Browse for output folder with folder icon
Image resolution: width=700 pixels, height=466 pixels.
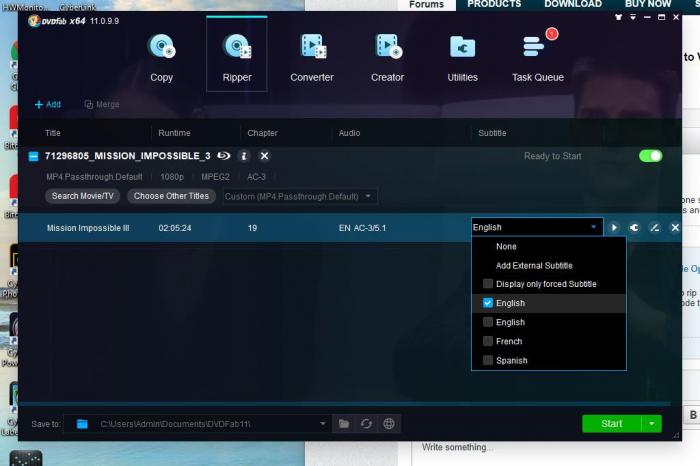(344, 424)
